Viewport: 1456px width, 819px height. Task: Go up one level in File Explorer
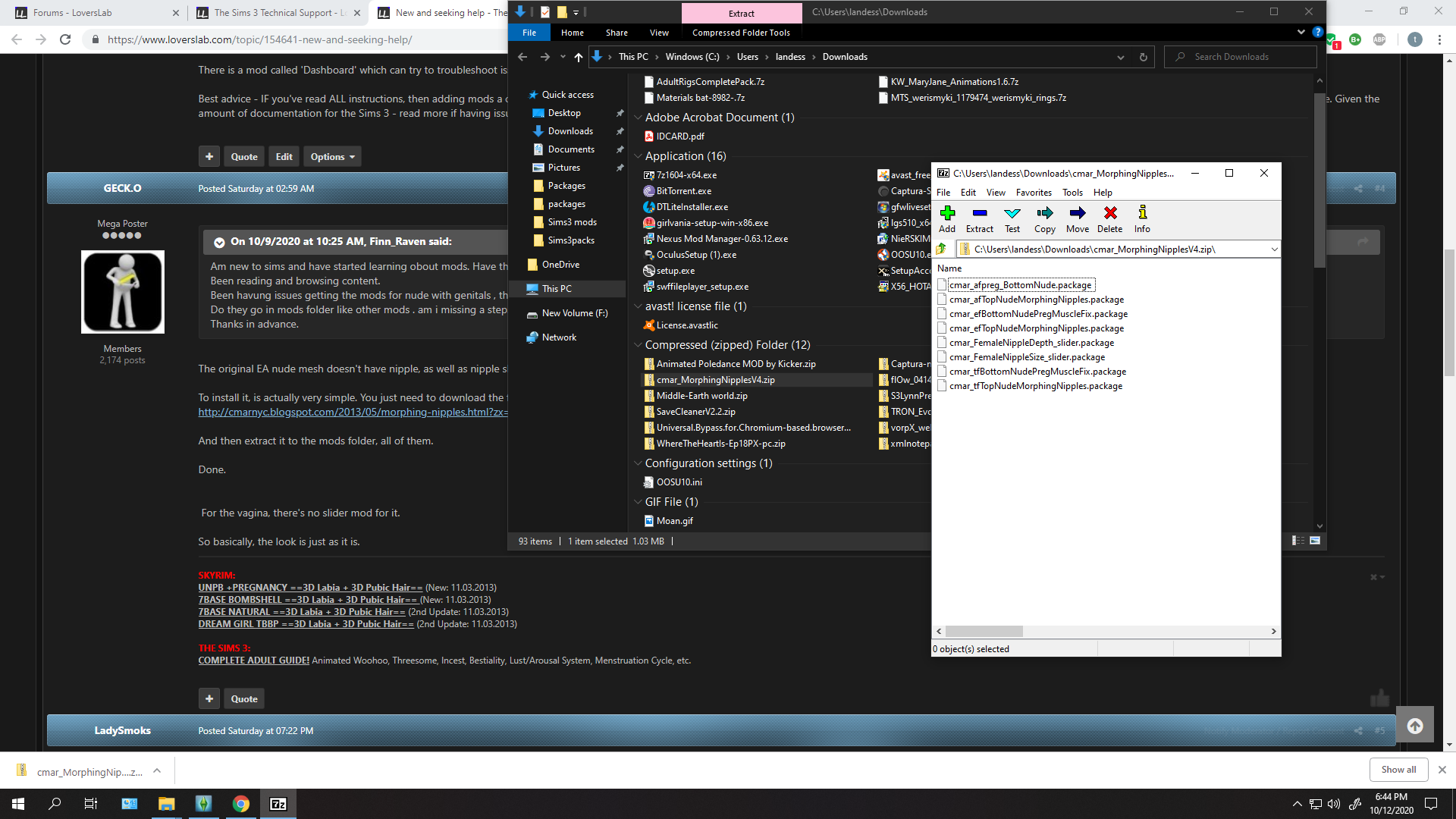point(579,57)
